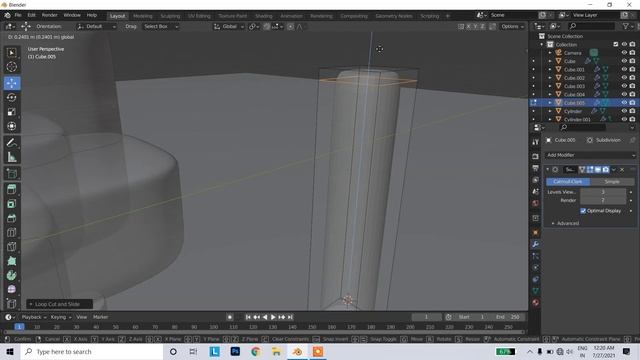Expand the Advanced subdivision section
Screen dimensions: 640x360
[x=565, y=223]
